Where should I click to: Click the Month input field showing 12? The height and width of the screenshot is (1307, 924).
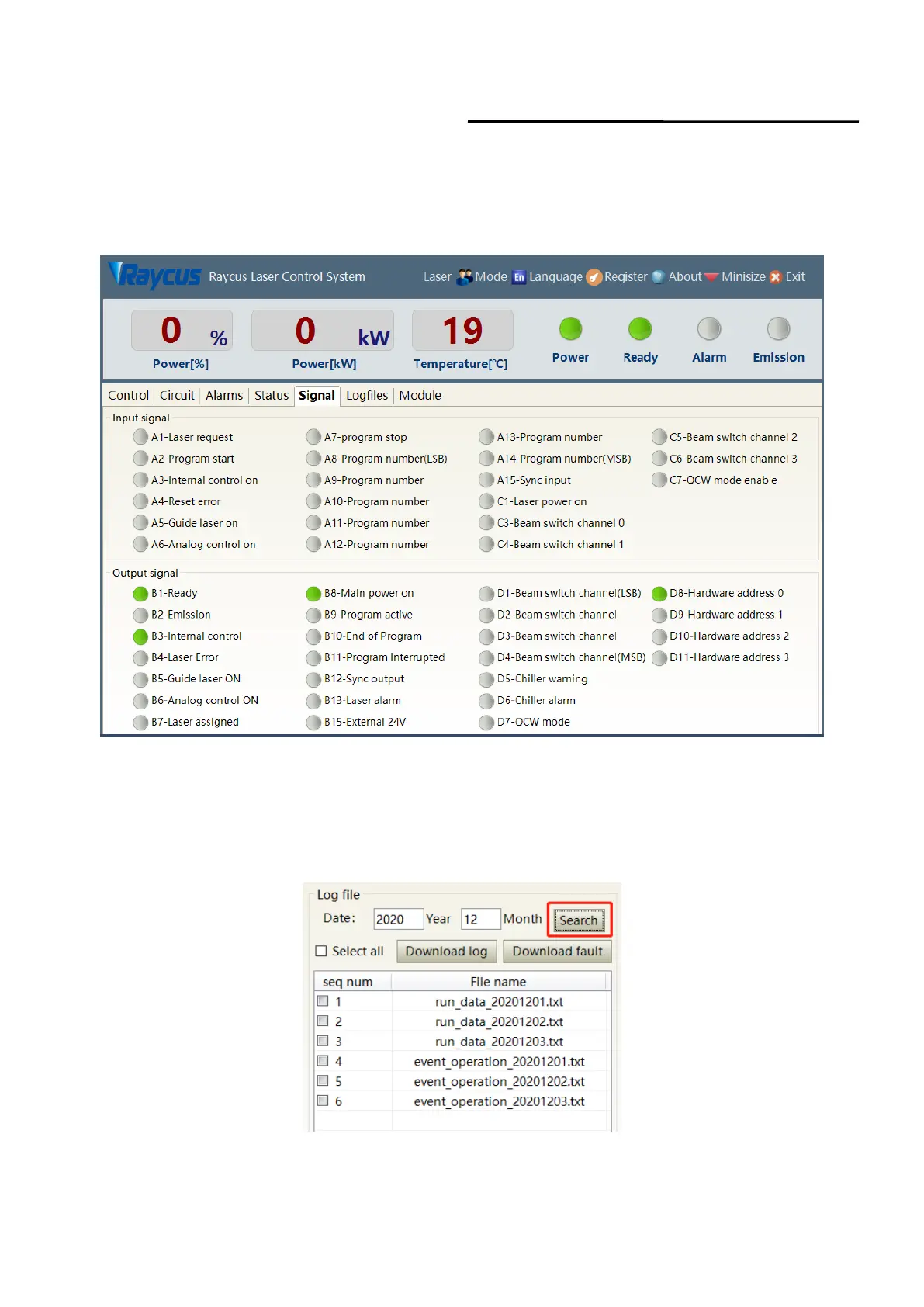point(480,919)
